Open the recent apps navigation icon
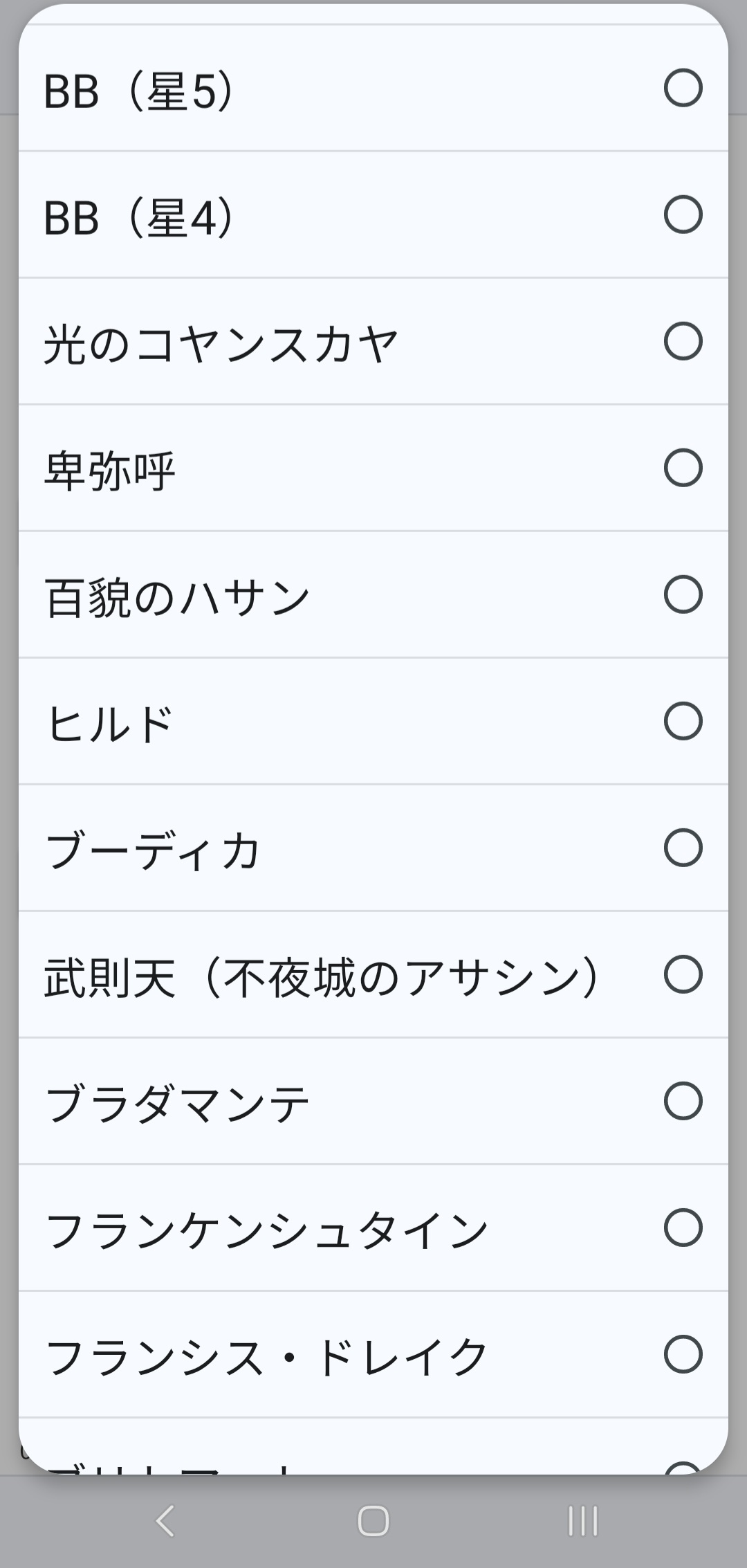 pos(582,1520)
